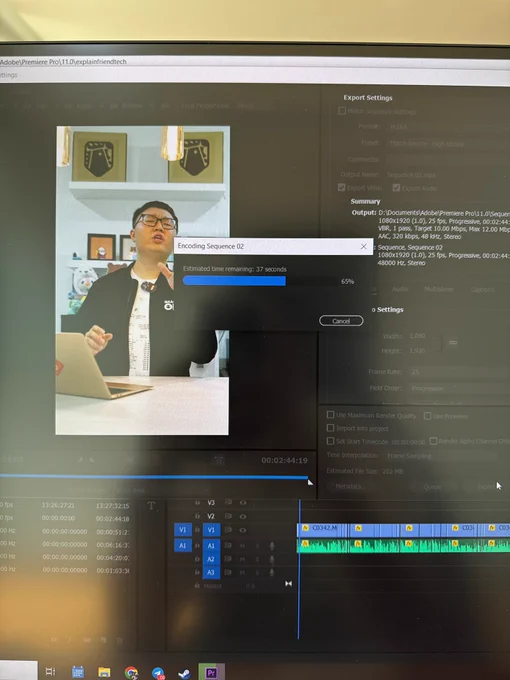Click the link icon beside Width and Height
Viewport: 510px width, 680px height.
[x=453, y=343]
